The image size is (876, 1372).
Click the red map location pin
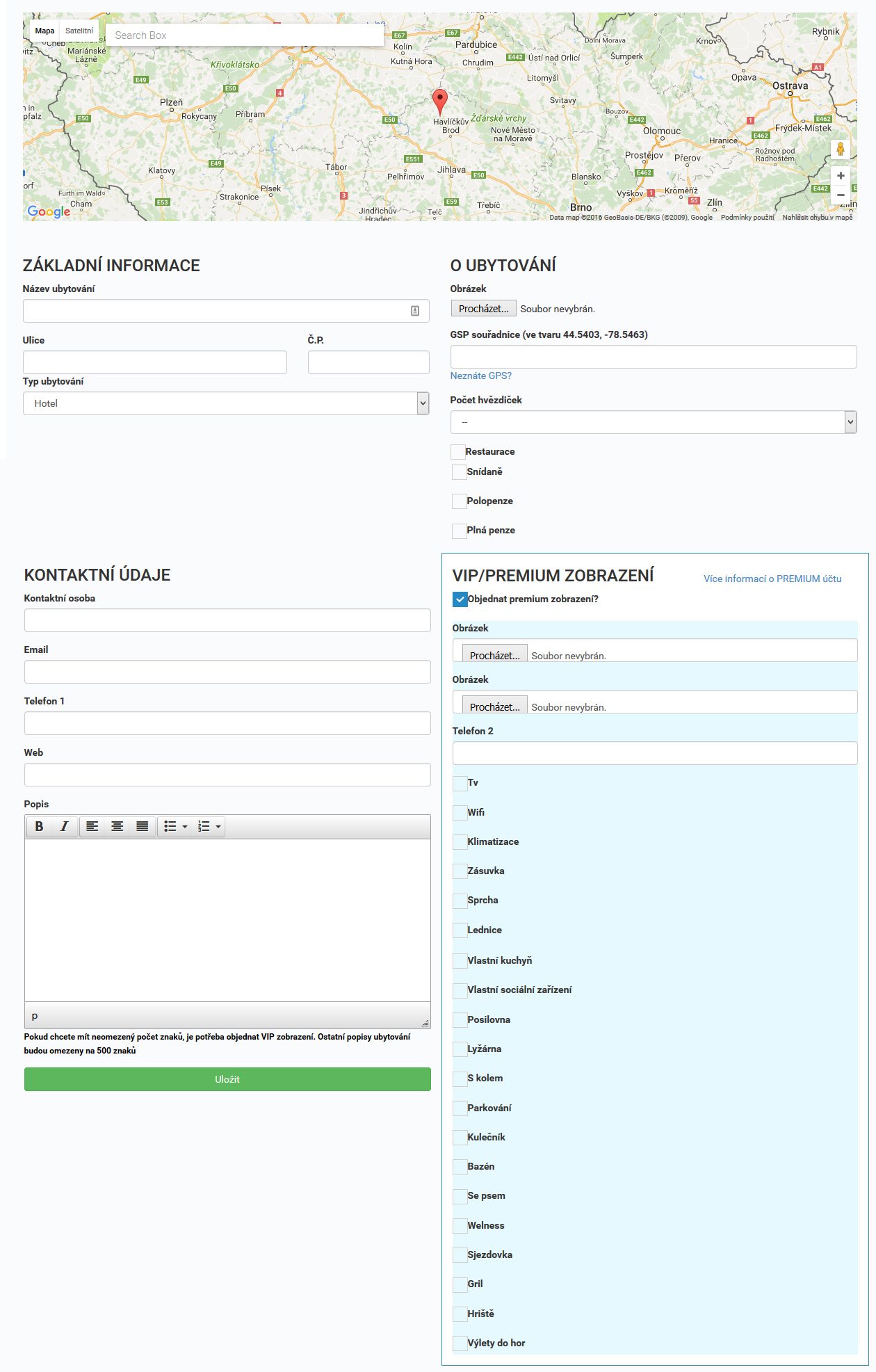[439, 102]
